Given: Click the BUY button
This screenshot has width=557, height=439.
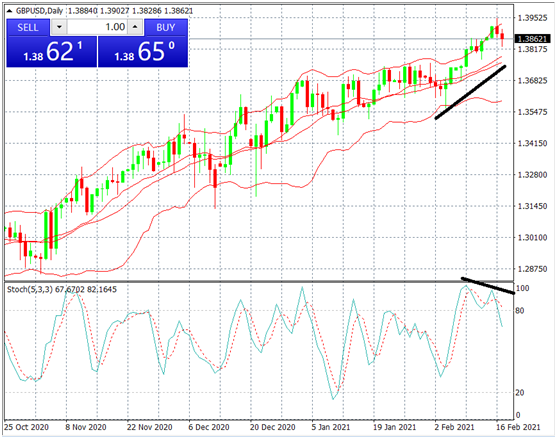Looking at the screenshot, I should (166, 27).
